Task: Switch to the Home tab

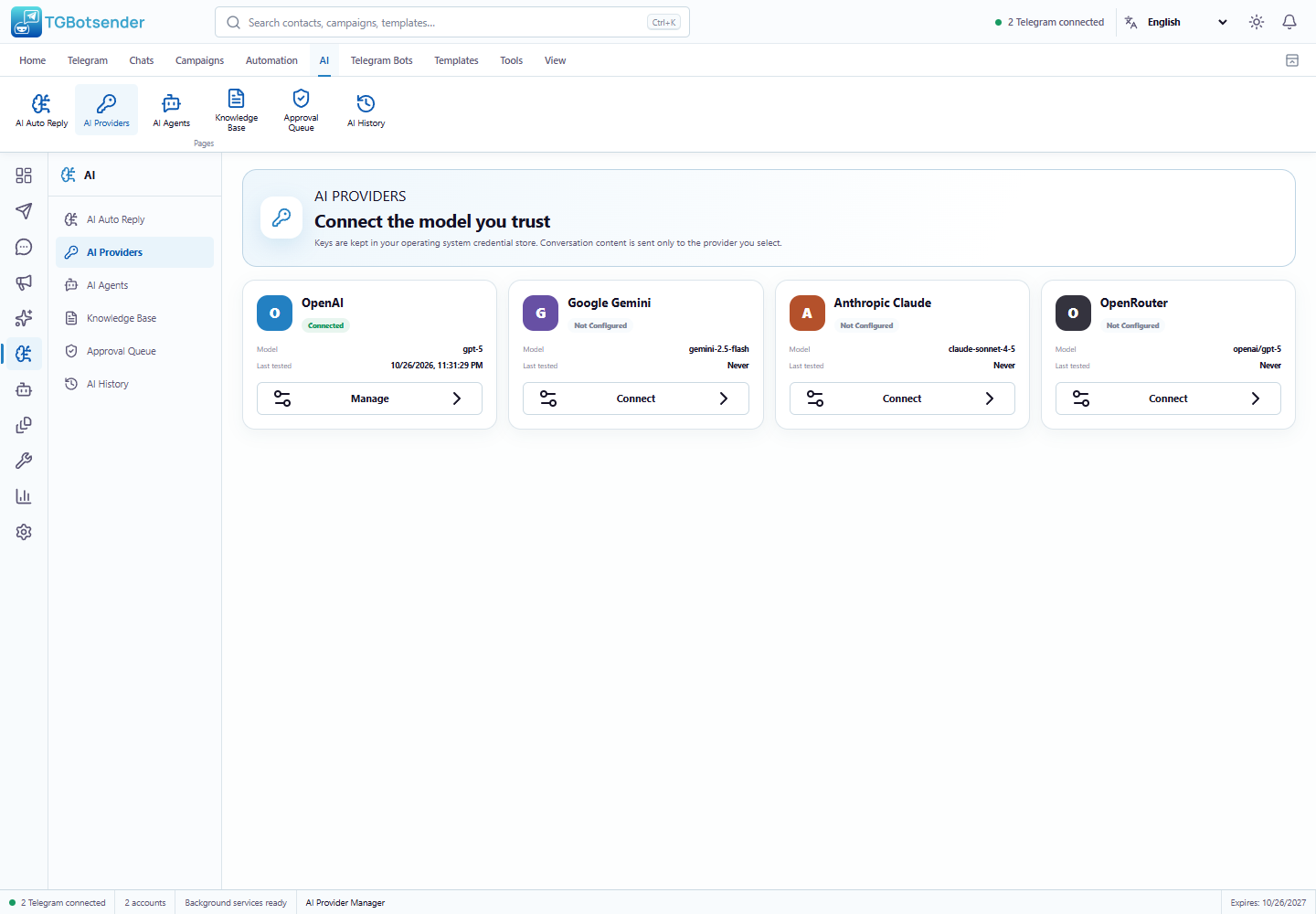Action: (x=33, y=60)
